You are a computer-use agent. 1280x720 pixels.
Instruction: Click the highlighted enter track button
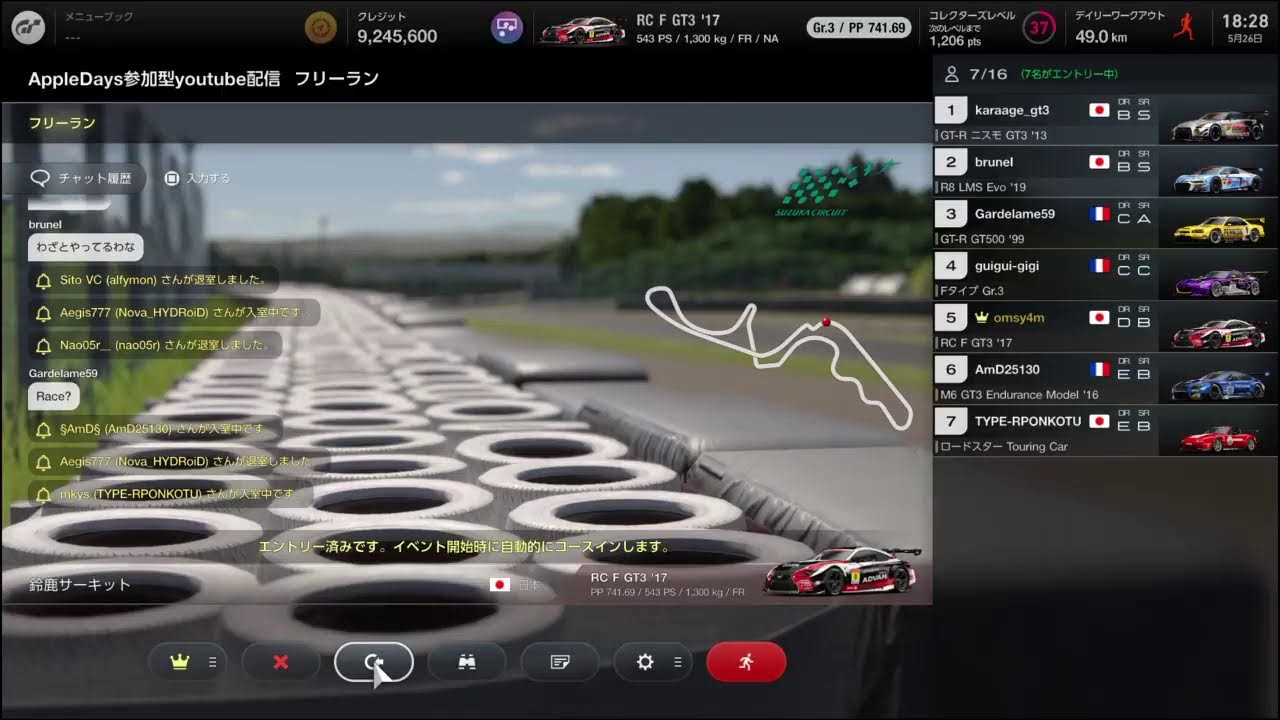click(374, 662)
